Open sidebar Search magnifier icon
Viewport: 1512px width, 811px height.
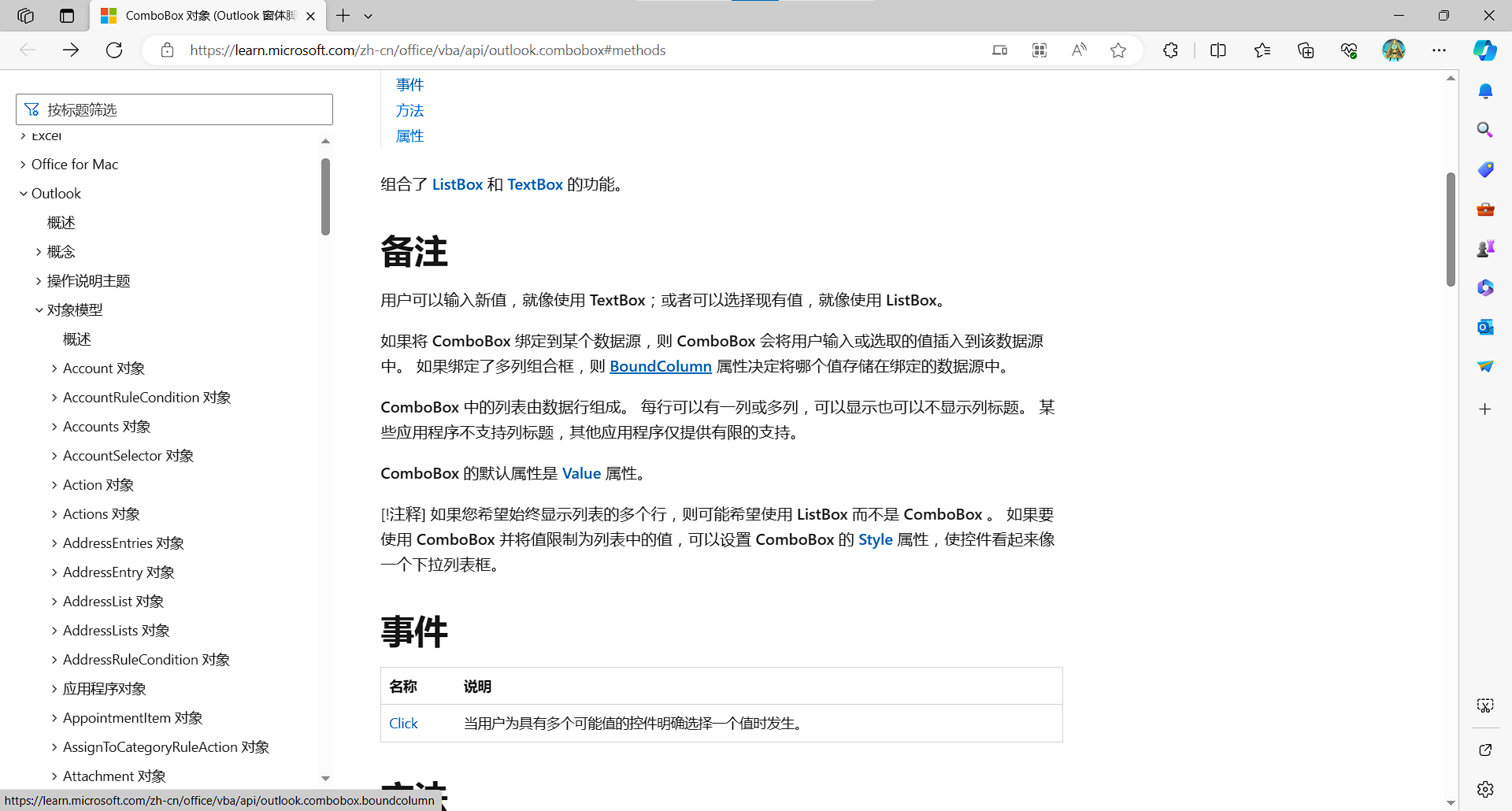1485,130
